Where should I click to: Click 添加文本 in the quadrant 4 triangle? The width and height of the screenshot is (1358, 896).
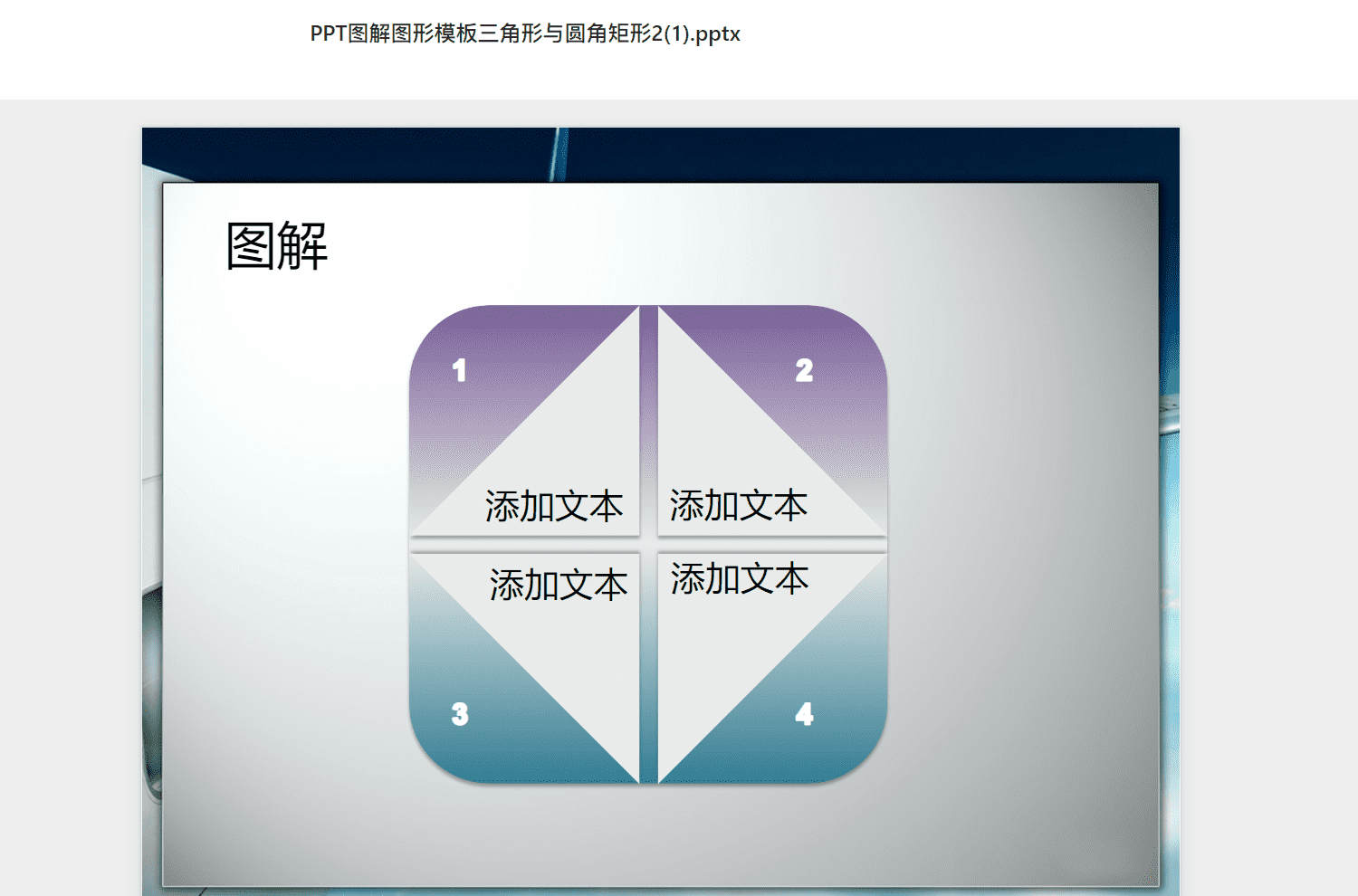(740, 578)
